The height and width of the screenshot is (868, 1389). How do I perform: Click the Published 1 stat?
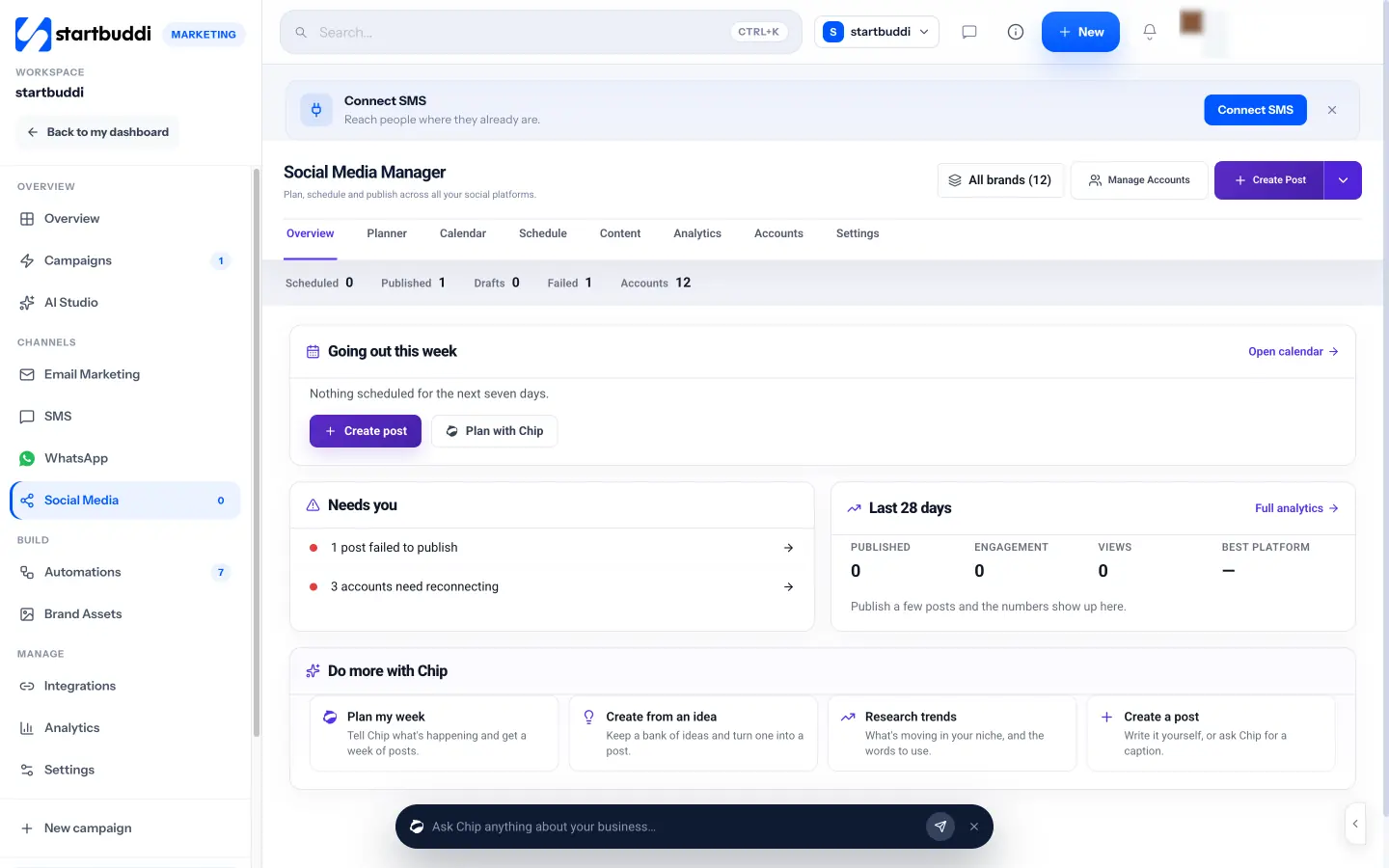tap(413, 283)
